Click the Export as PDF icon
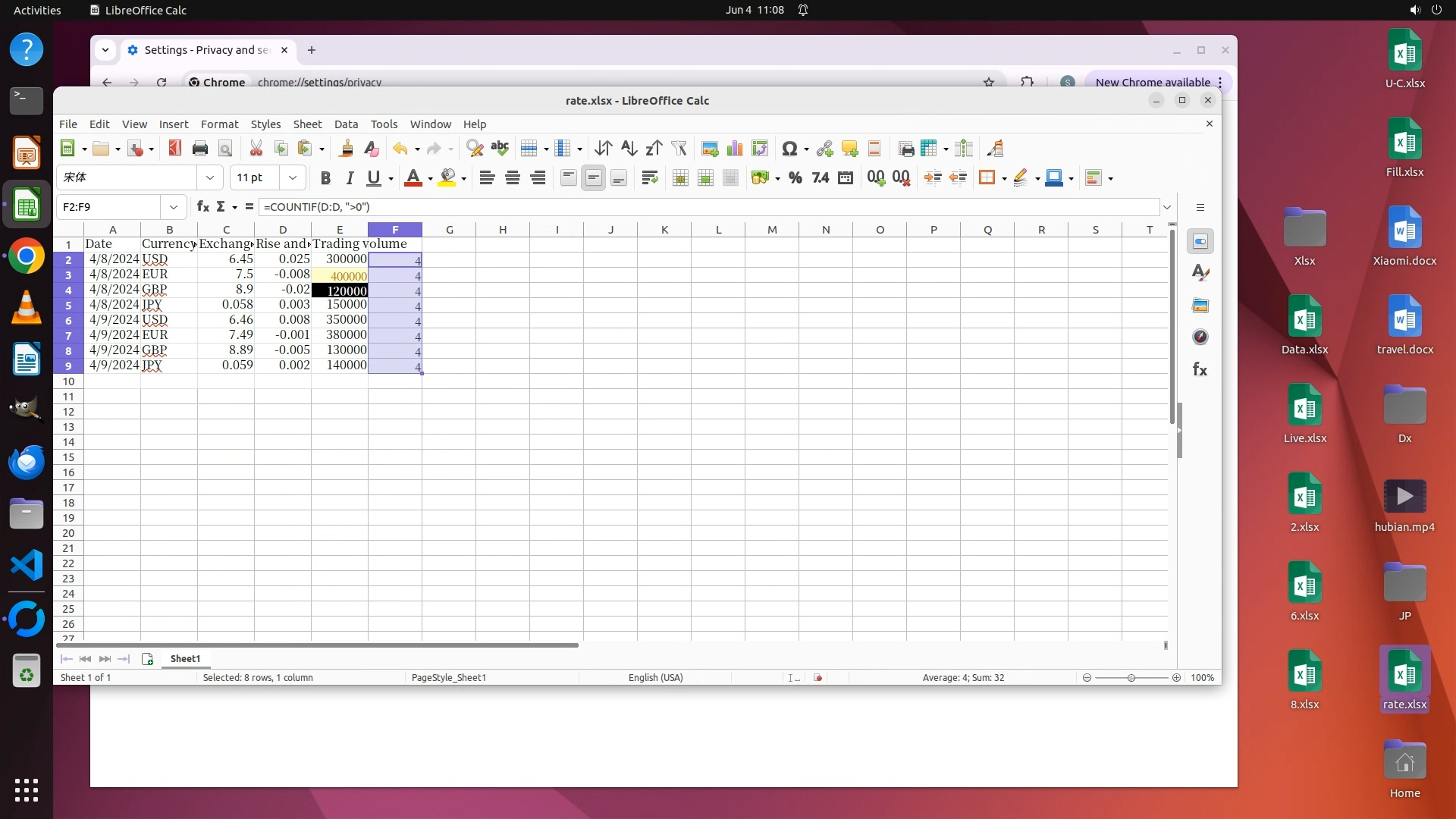Screen dimensions: 1456x819 [x=175, y=149]
